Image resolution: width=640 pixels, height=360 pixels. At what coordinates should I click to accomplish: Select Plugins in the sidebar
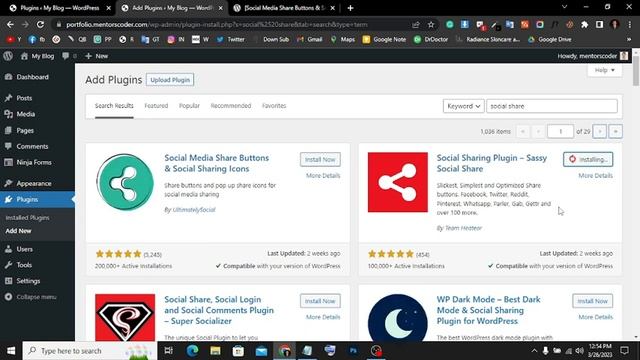click(37, 199)
